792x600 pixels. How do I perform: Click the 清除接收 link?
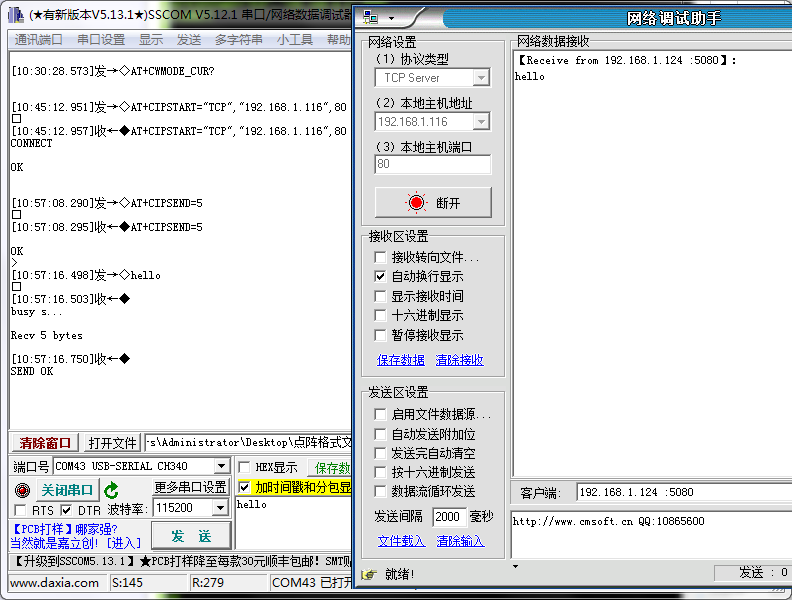pyautogui.click(x=459, y=360)
